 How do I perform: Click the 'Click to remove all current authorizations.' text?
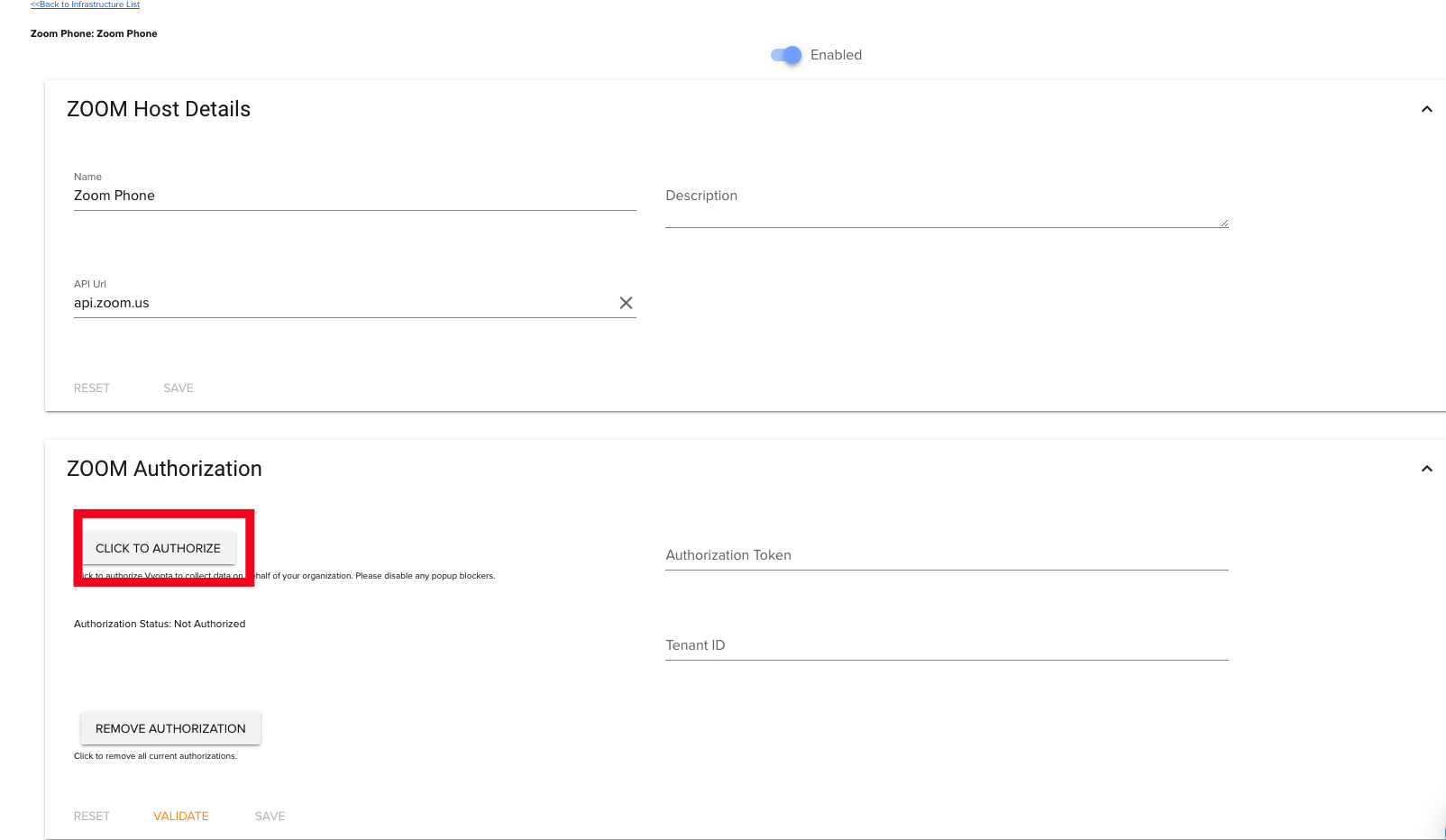click(x=155, y=756)
